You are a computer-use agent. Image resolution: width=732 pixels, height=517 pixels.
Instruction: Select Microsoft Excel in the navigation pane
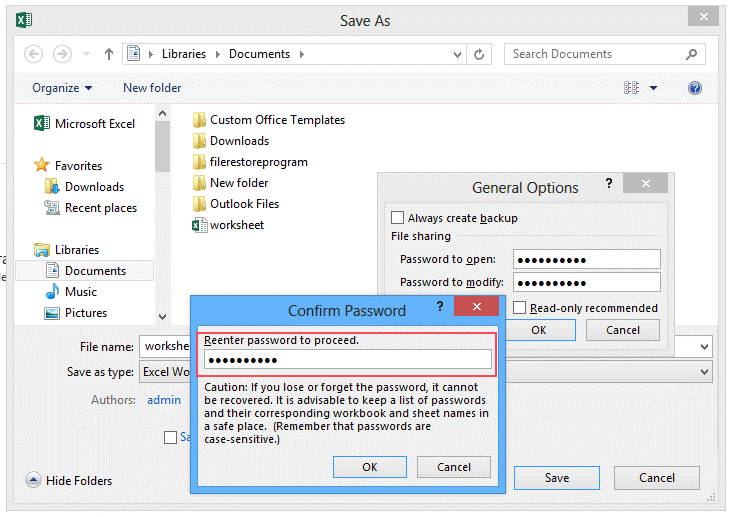pos(84,124)
